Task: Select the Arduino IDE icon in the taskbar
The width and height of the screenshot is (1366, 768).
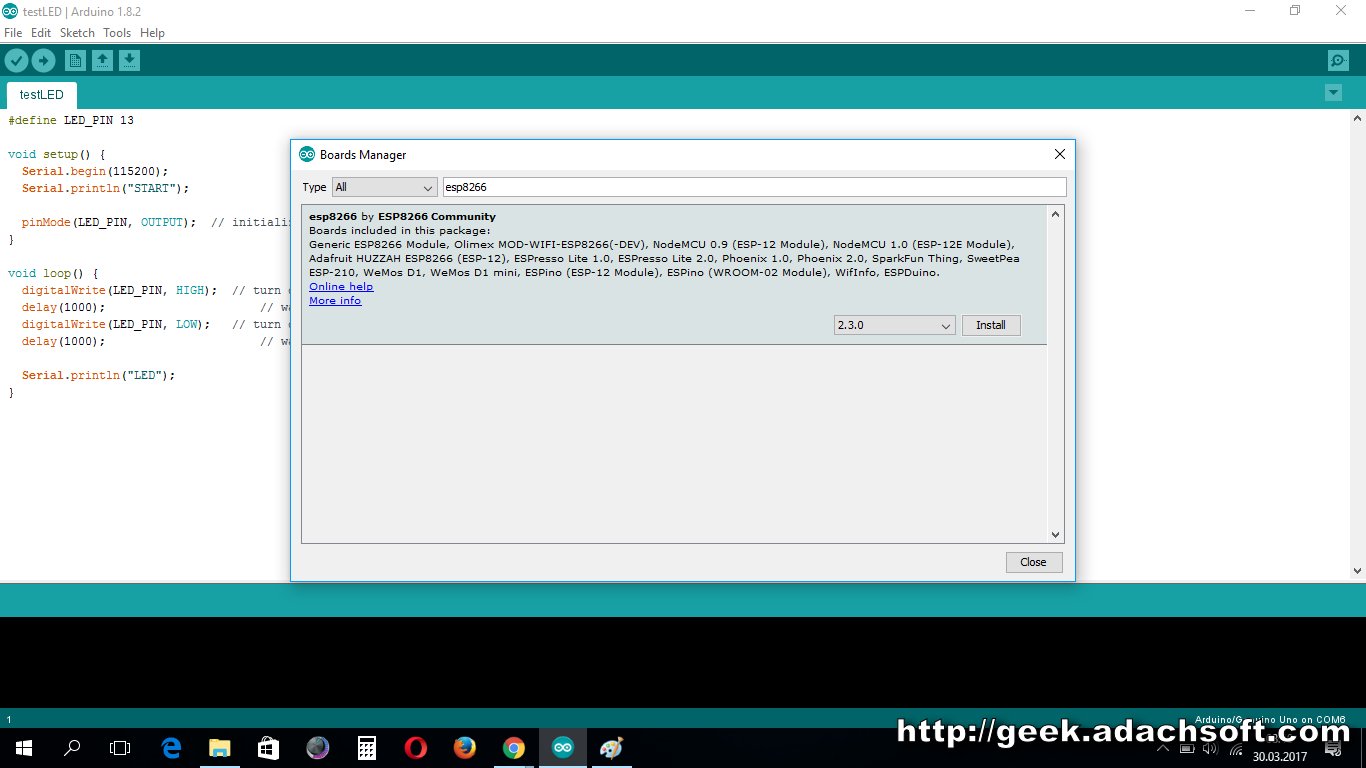Action: pos(562,747)
